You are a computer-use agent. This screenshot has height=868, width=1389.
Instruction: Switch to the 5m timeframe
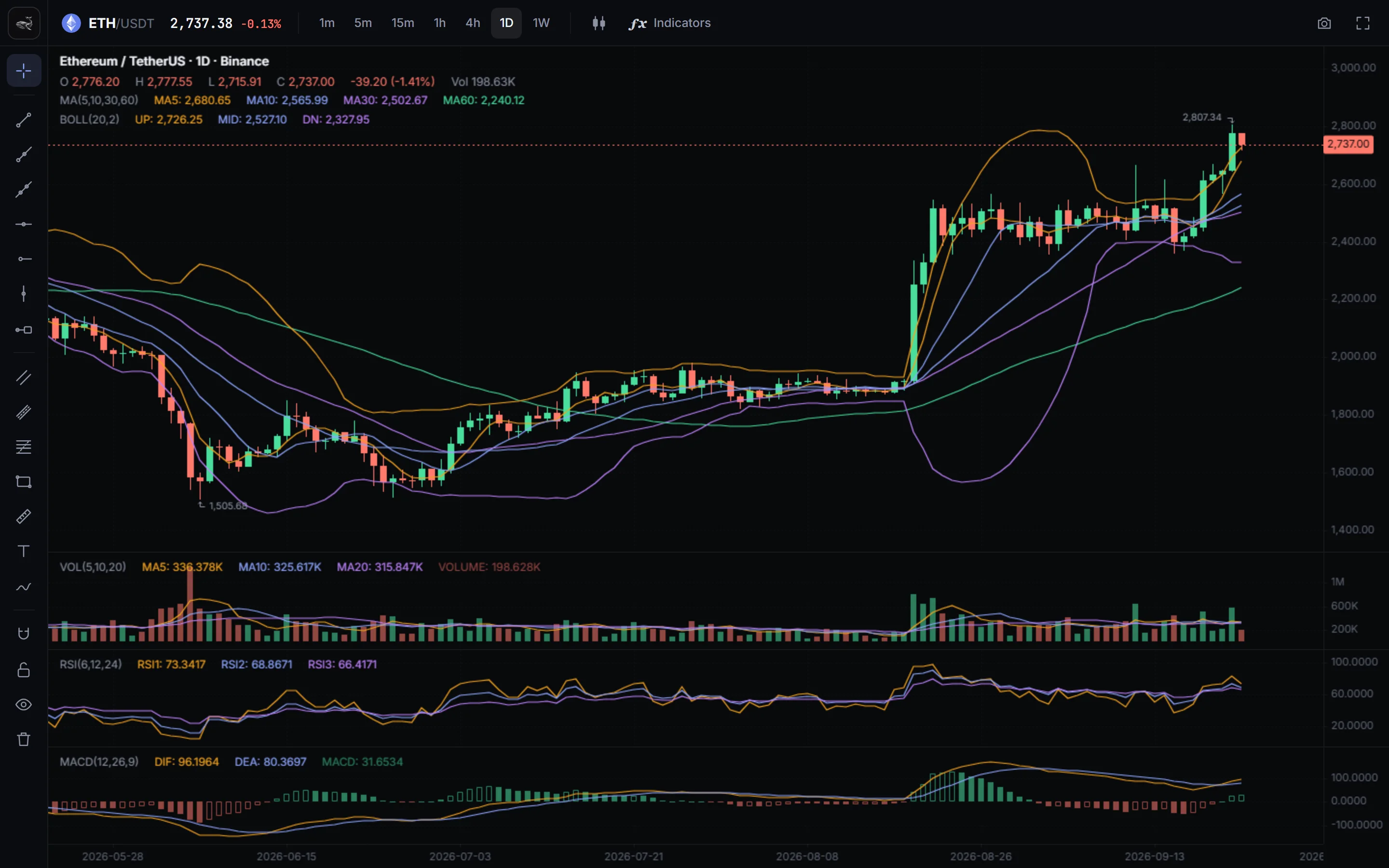[363, 23]
